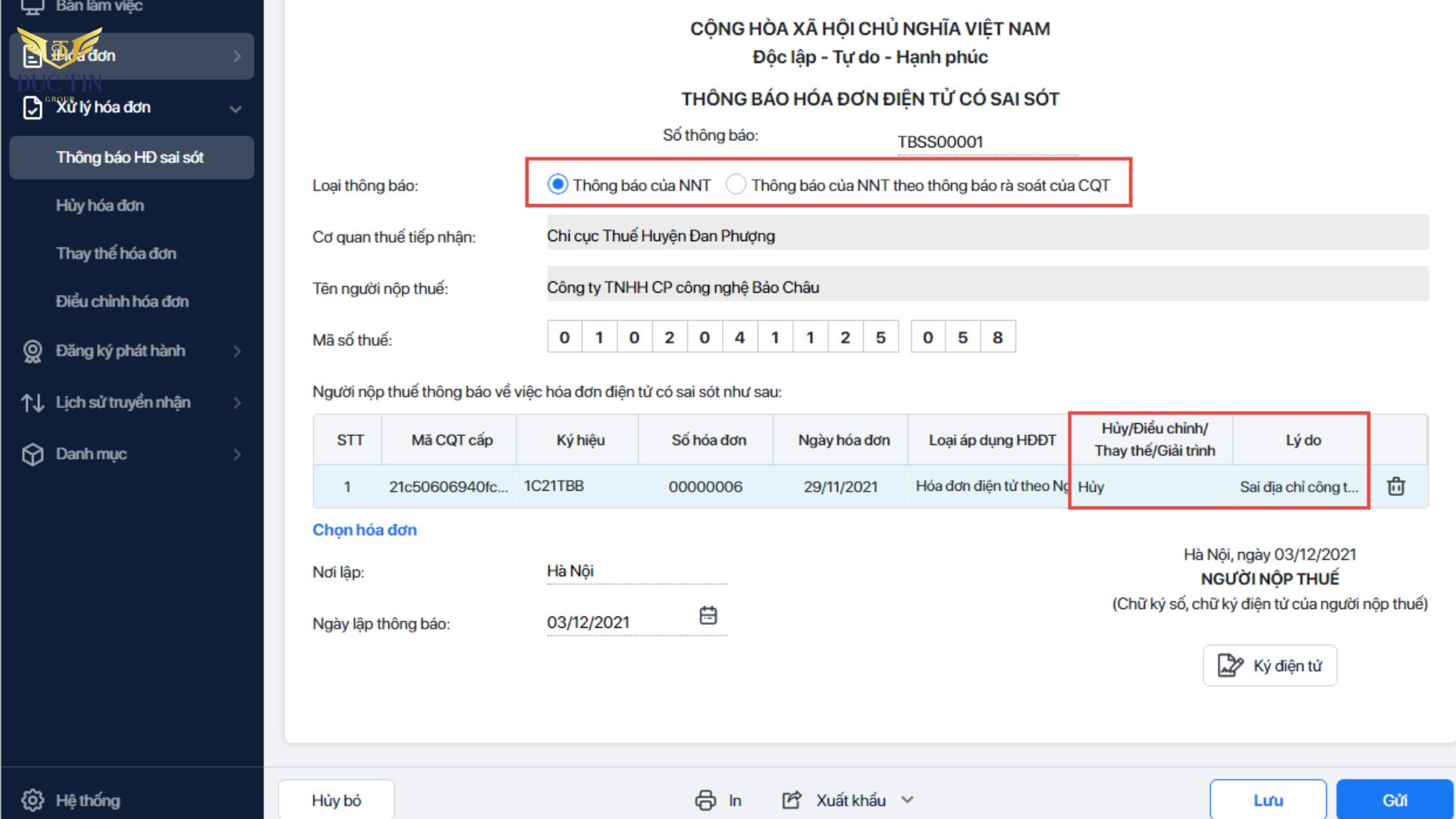
Task: Click the Lịch sử truyền nhận arrows icon
Action: click(32, 403)
